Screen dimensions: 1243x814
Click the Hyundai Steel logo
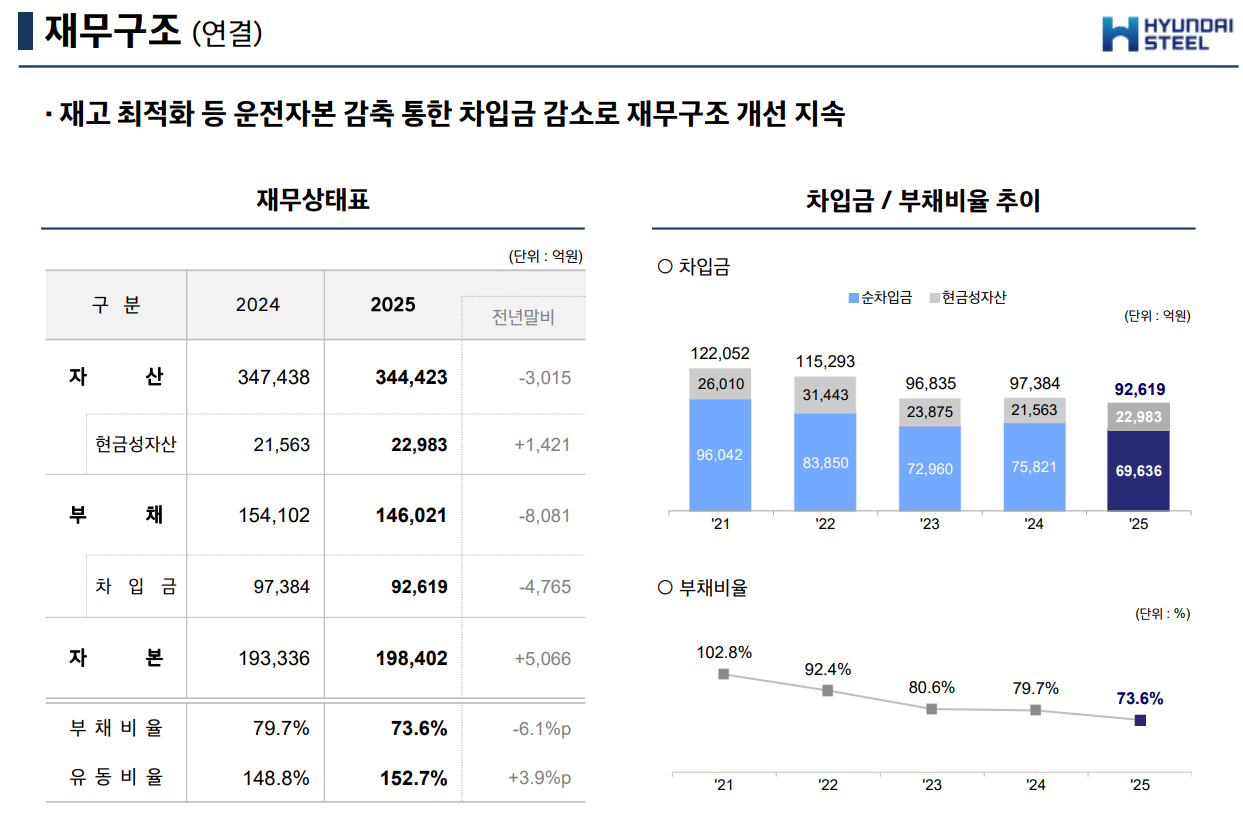(1154, 33)
